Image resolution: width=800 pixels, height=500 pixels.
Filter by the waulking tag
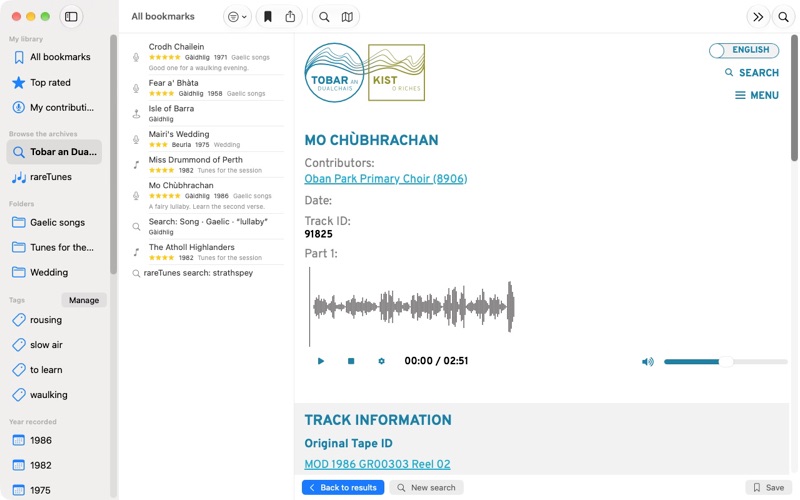click(54, 395)
